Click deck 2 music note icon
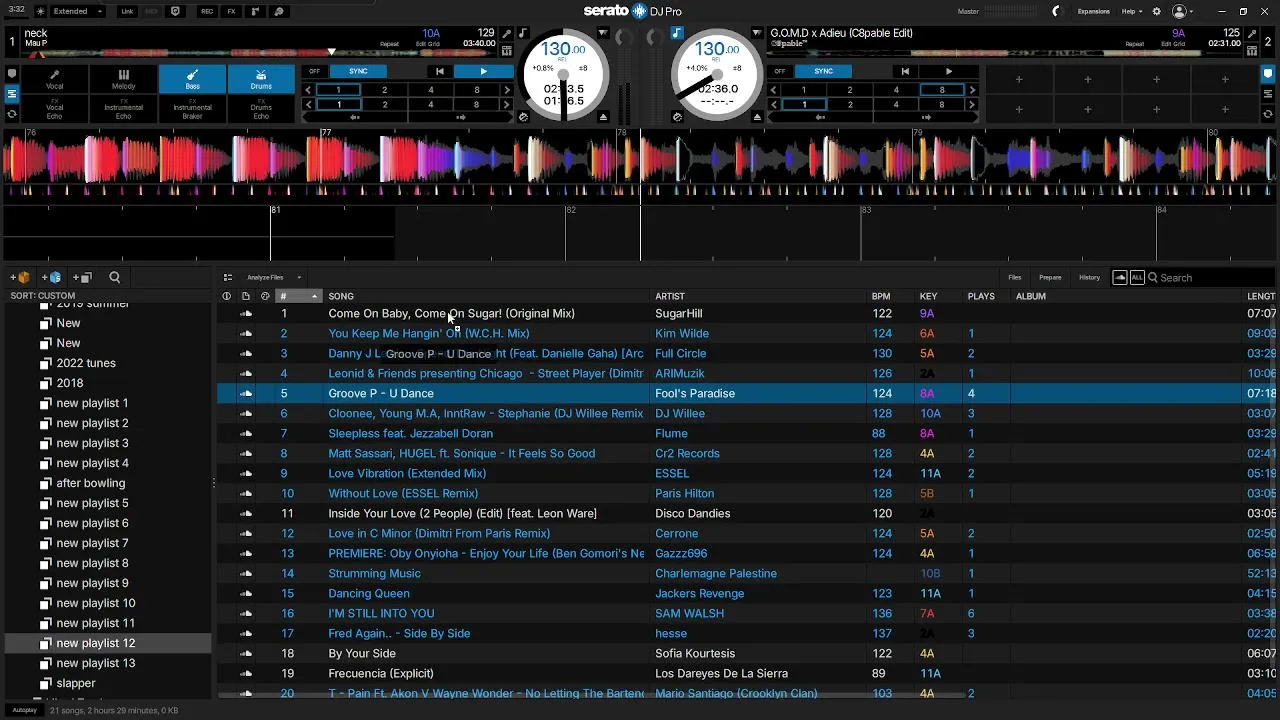This screenshot has width=1280, height=720. (677, 34)
